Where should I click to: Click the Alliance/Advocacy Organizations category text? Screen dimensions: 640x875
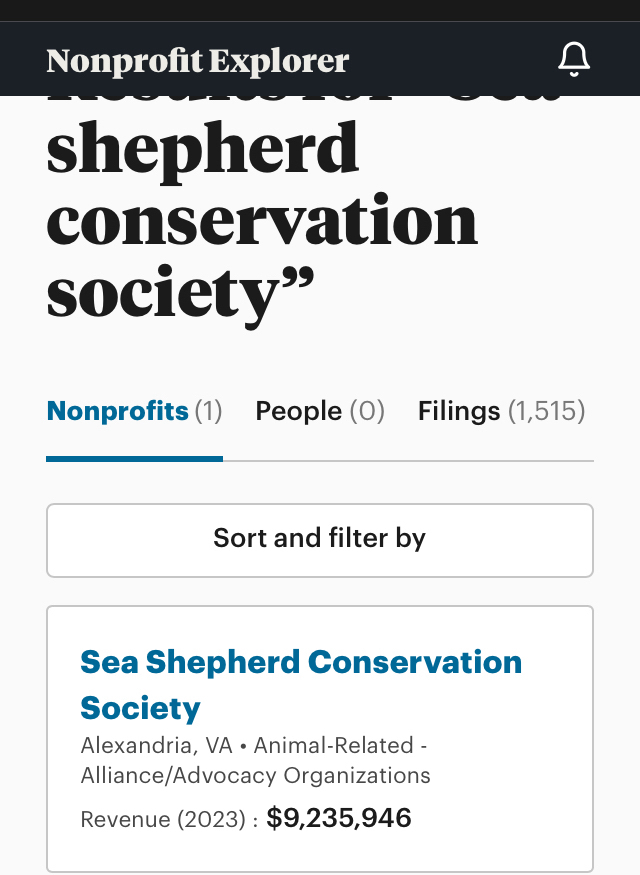click(256, 776)
